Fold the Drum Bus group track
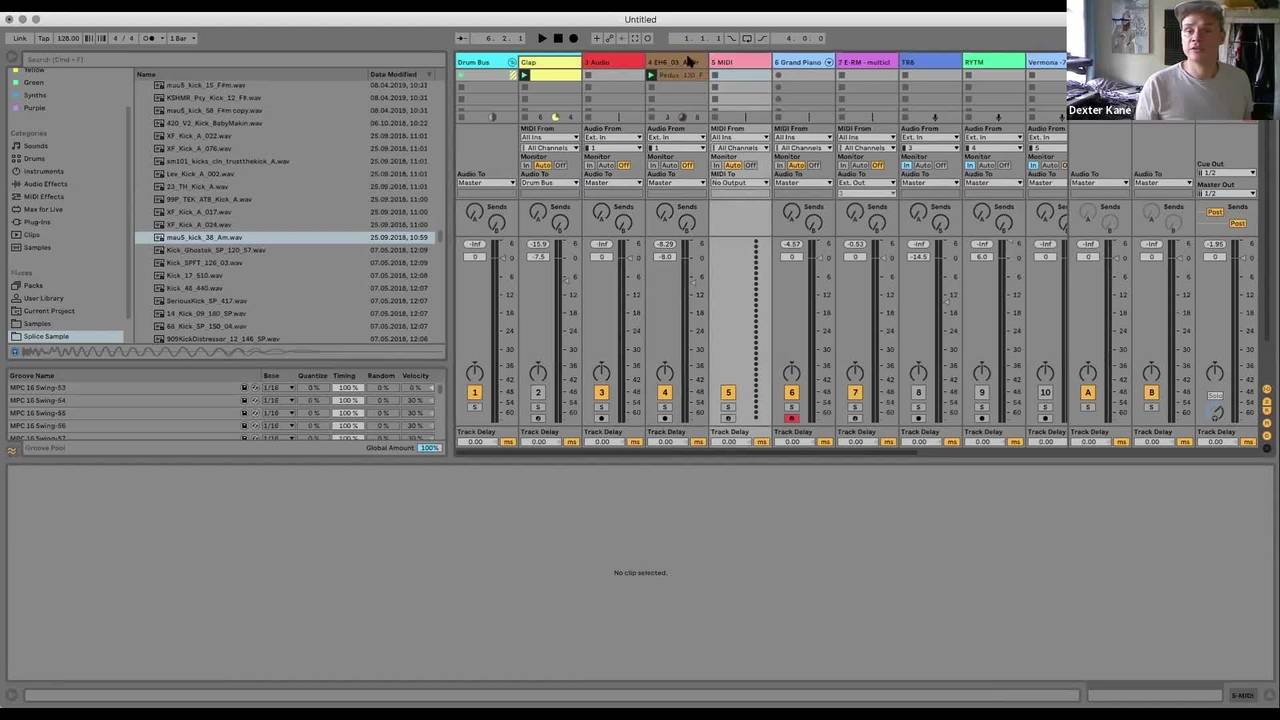The height and width of the screenshot is (720, 1280). [513, 62]
